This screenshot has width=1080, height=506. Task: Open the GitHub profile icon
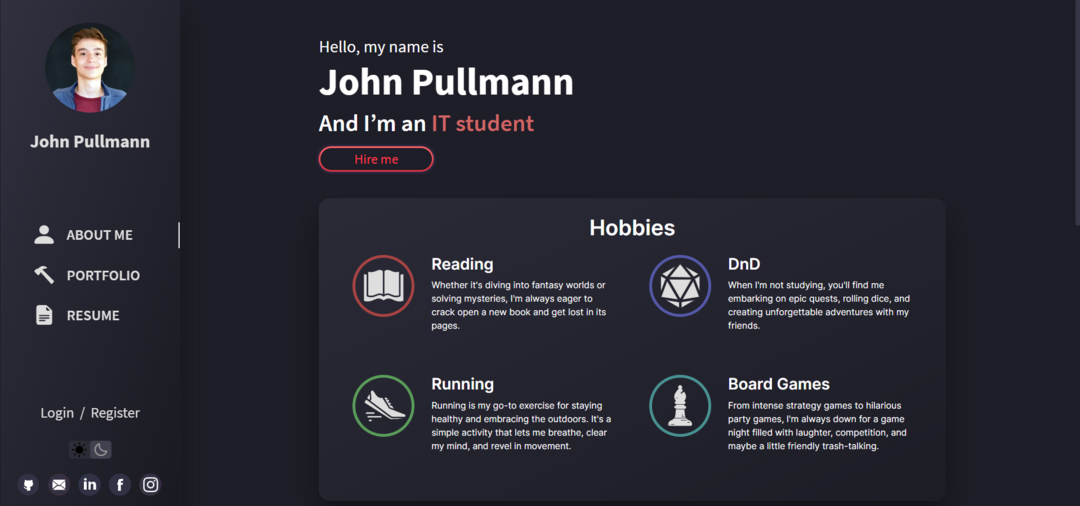28,485
